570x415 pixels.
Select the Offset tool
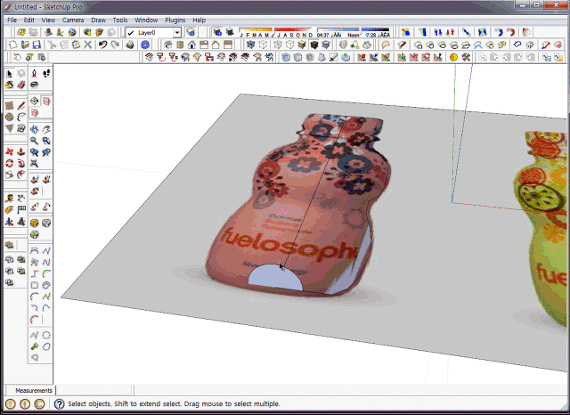click(x=21, y=174)
